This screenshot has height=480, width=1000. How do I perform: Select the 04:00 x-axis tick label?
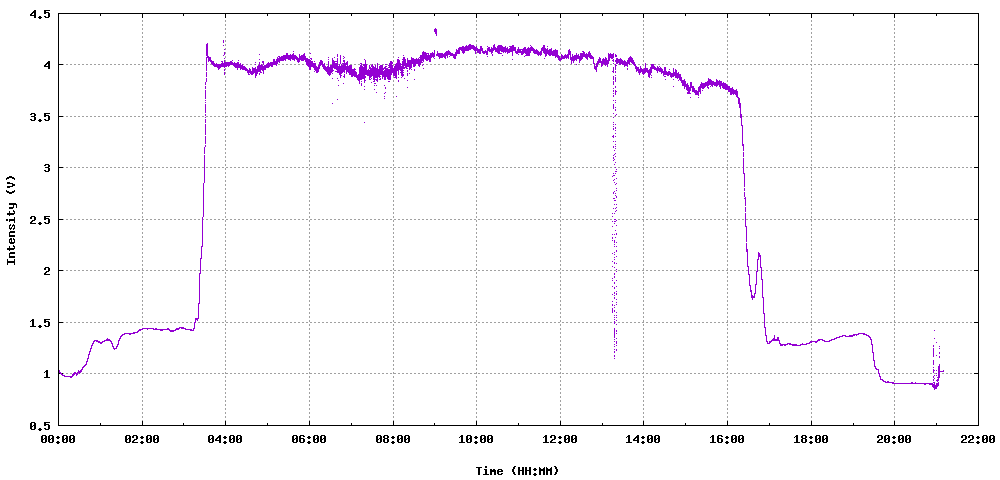pos(226,439)
